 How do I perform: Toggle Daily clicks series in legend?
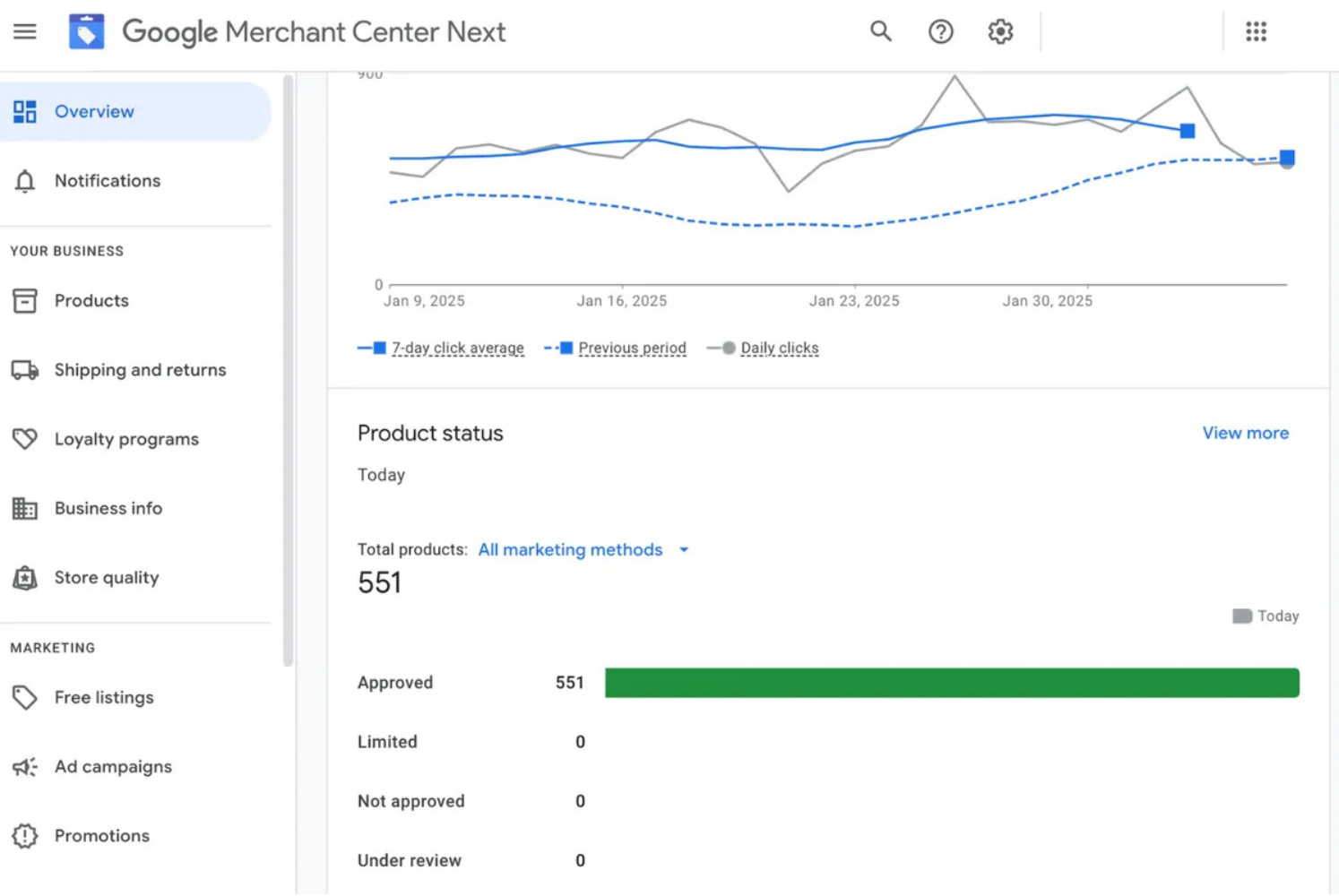779,349
